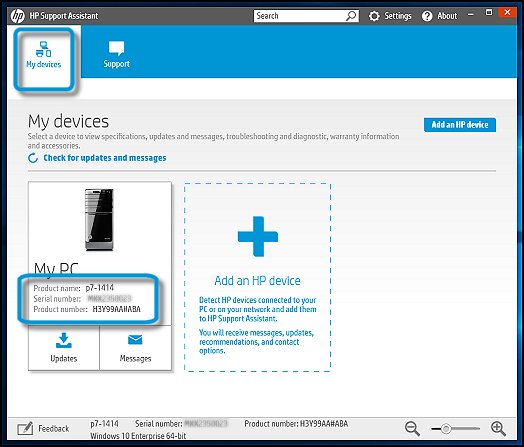The image size is (524, 447).
Task: Open the About label in title bar
Action: click(x=447, y=16)
